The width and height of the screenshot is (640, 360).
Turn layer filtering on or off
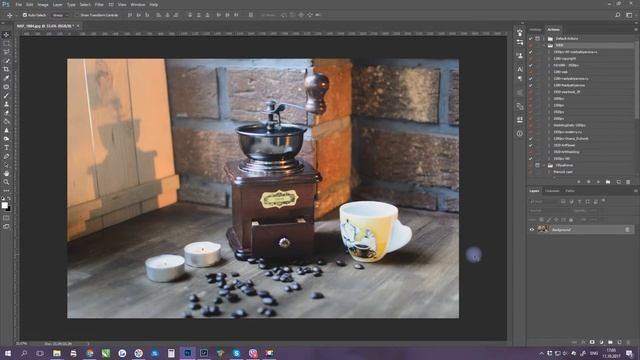coord(603,201)
